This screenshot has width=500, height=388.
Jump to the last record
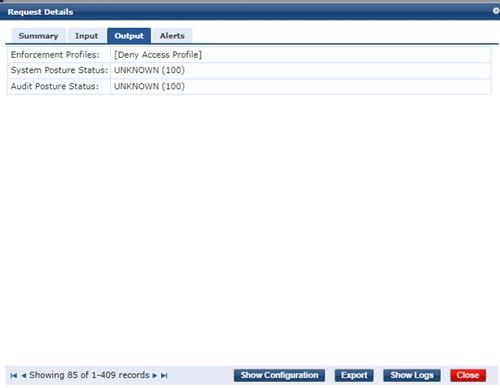coord(164,375)
